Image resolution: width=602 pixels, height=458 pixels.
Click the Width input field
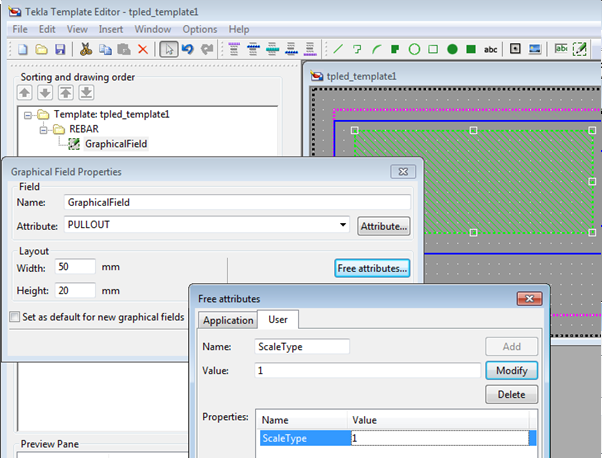click(76, 267)
